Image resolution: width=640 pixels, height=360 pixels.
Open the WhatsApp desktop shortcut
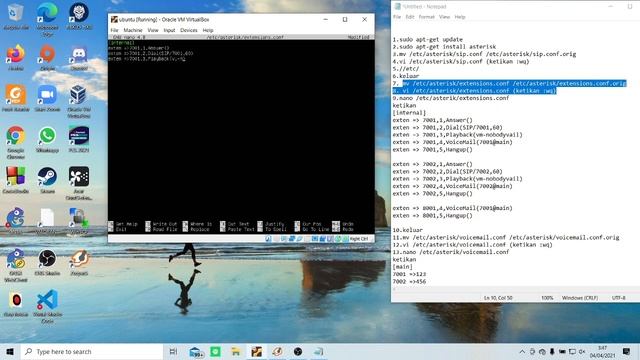tap(47, 140)
